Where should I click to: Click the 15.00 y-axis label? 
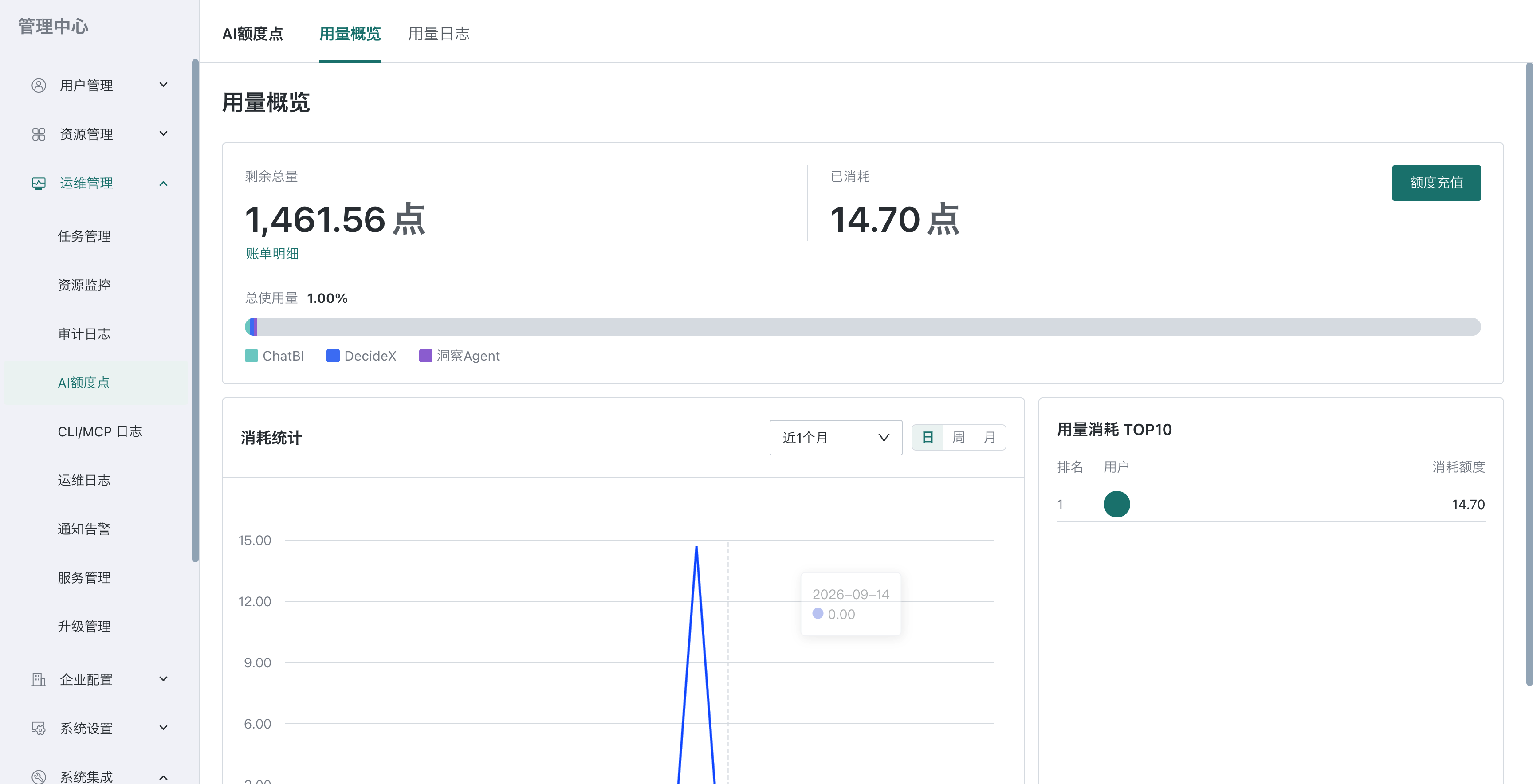pos(255,540)
